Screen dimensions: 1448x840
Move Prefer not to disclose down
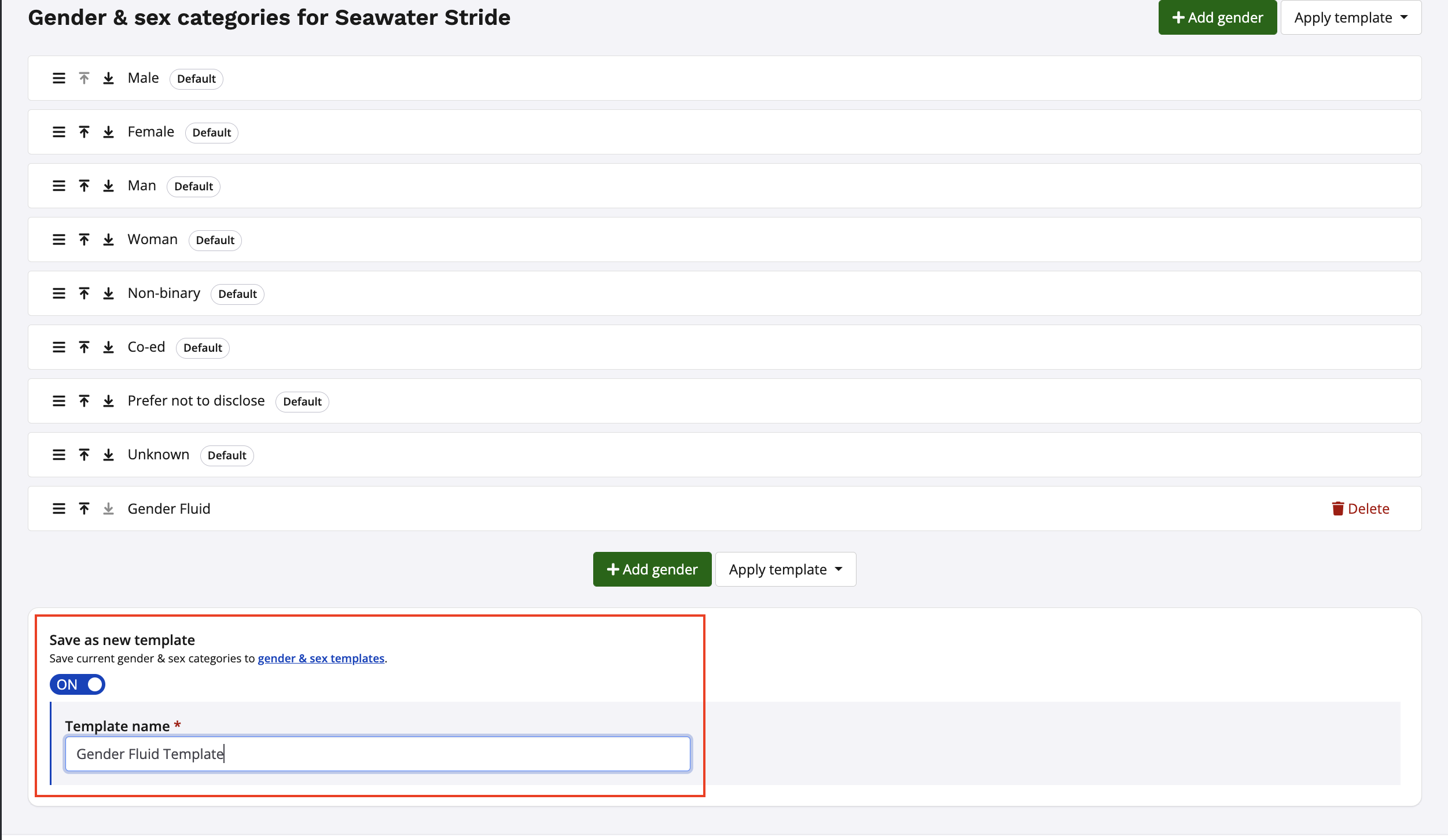point(108,401)
